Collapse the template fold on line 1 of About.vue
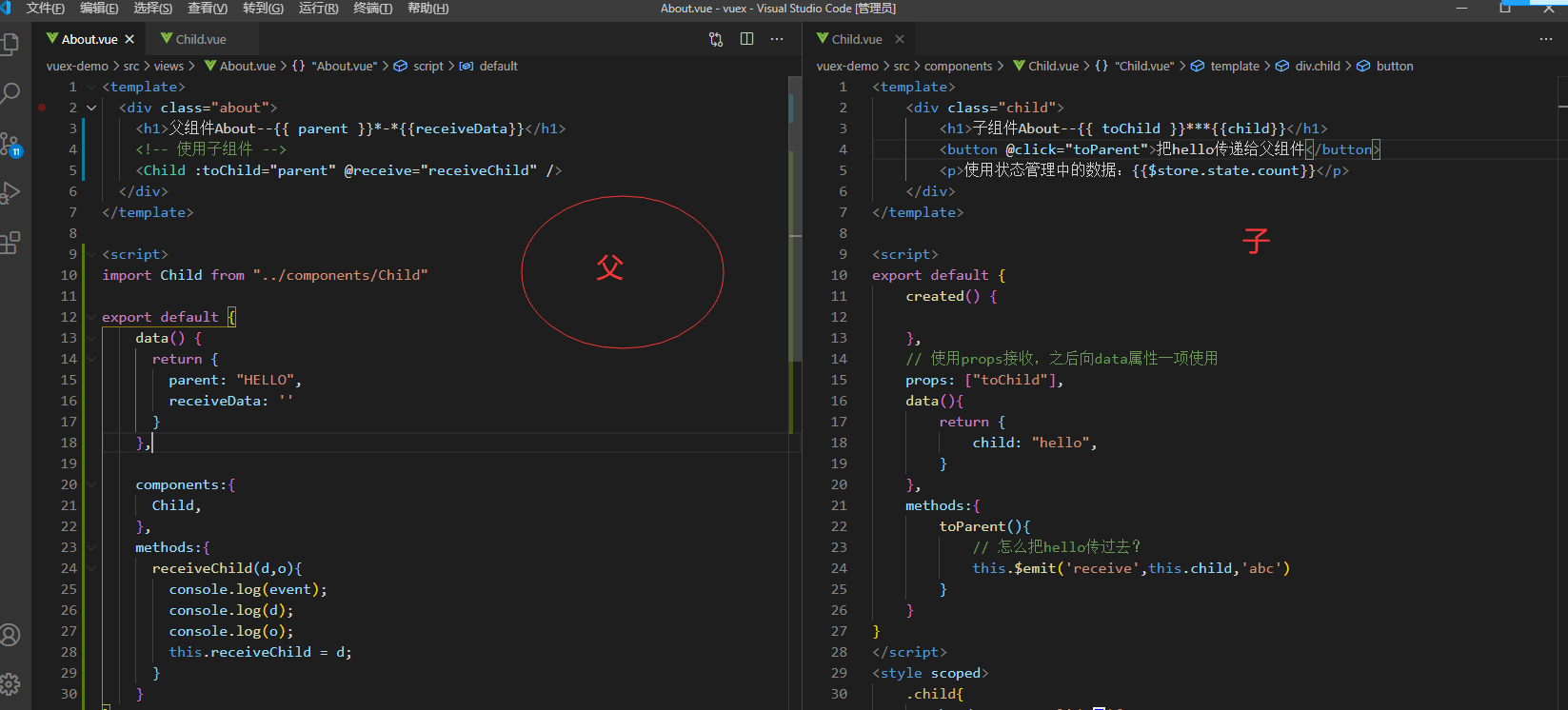This screenshot has width=1568, height=710. (91, 87)
